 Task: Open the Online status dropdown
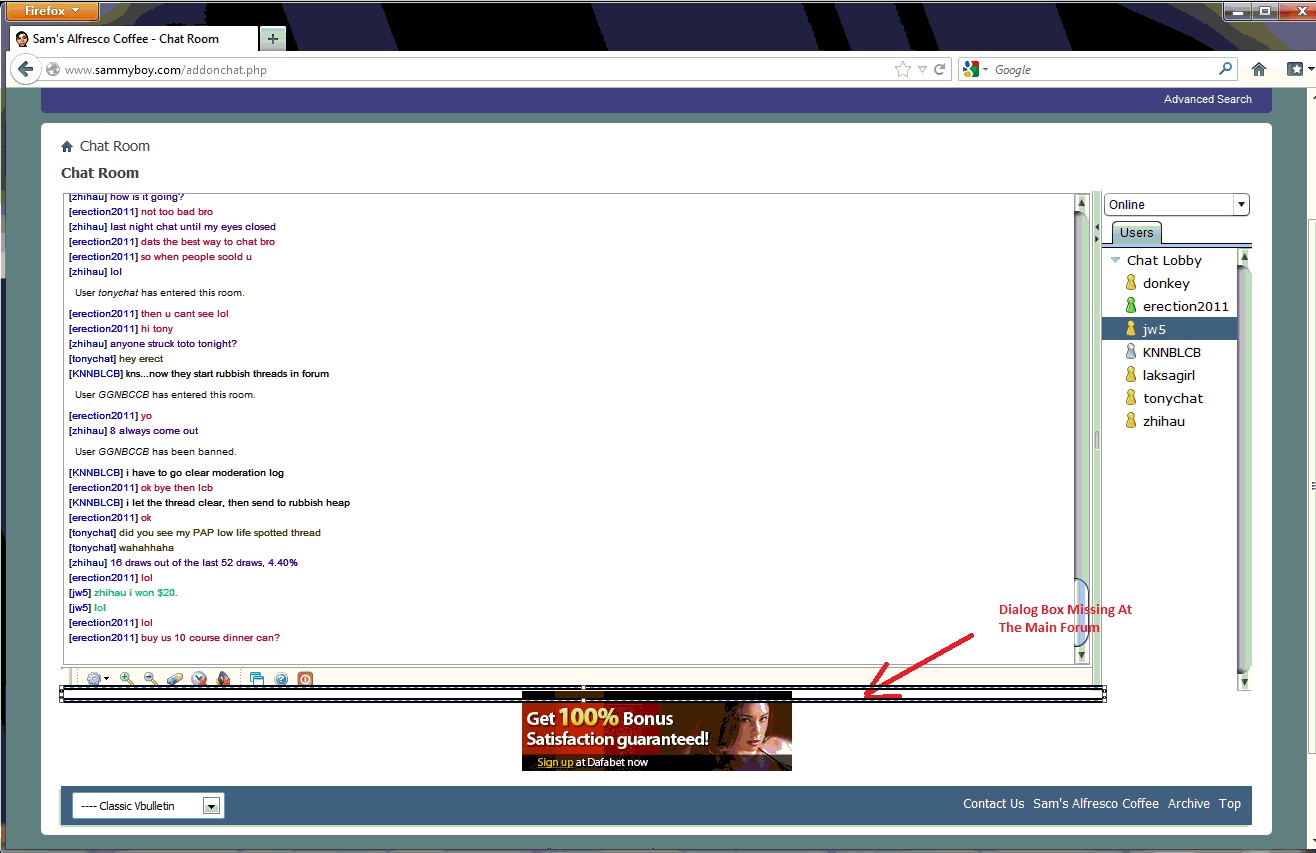pos(1176,204)
